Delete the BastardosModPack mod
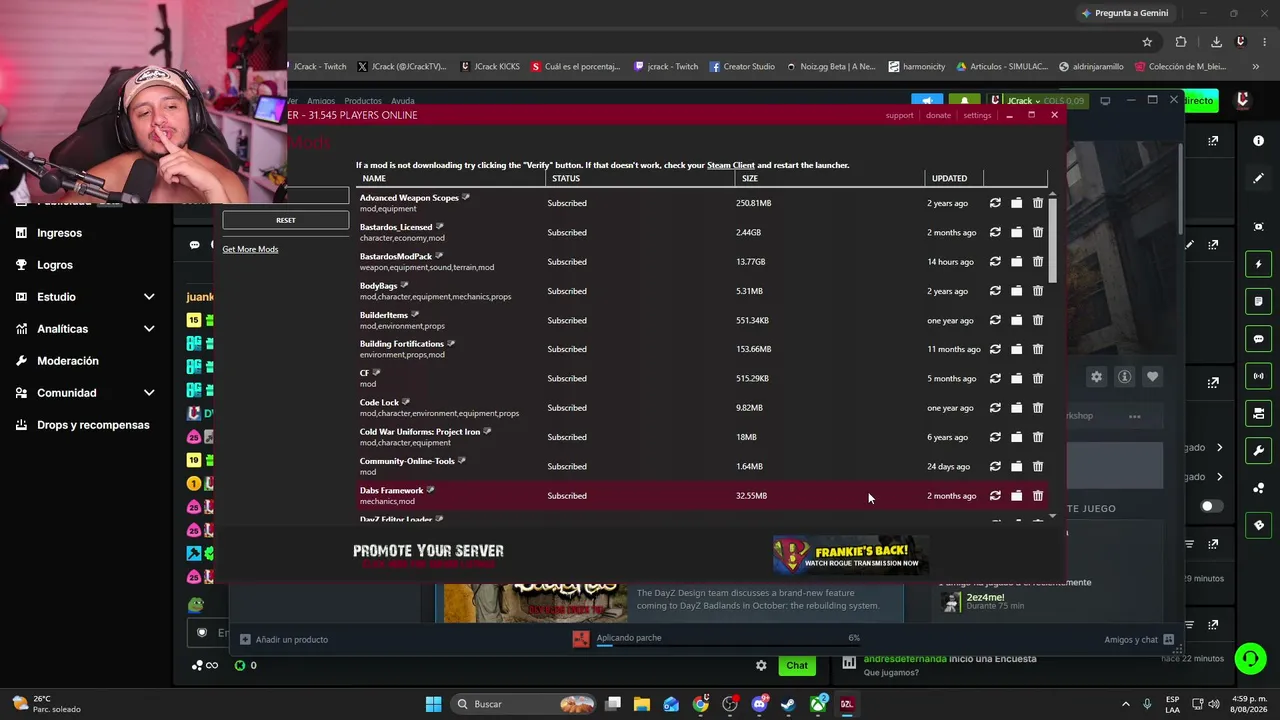 pos(1038,262)
